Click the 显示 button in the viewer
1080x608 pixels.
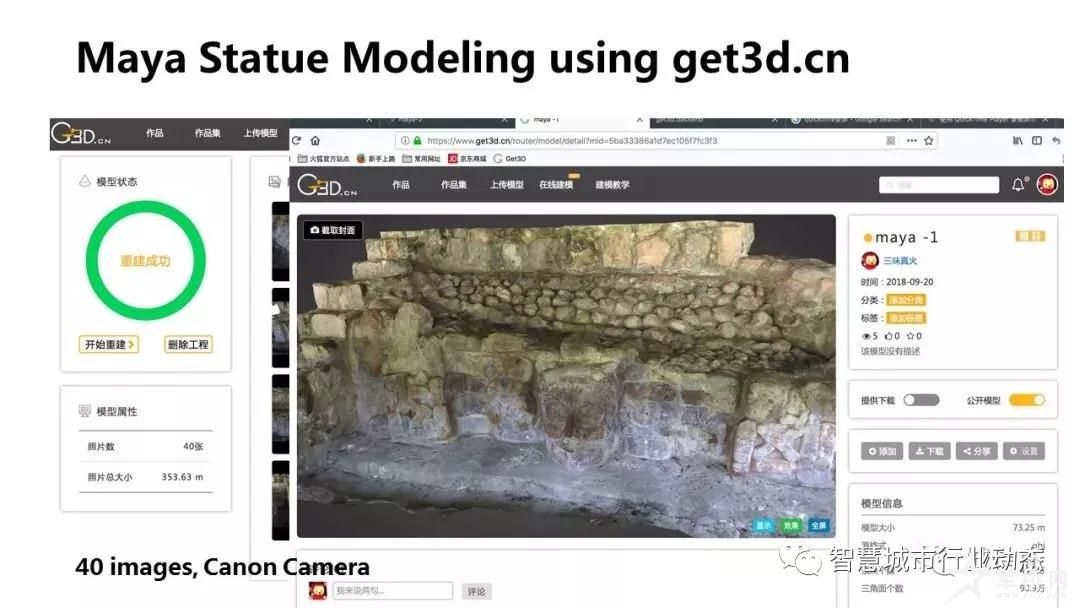click(764, 525)
